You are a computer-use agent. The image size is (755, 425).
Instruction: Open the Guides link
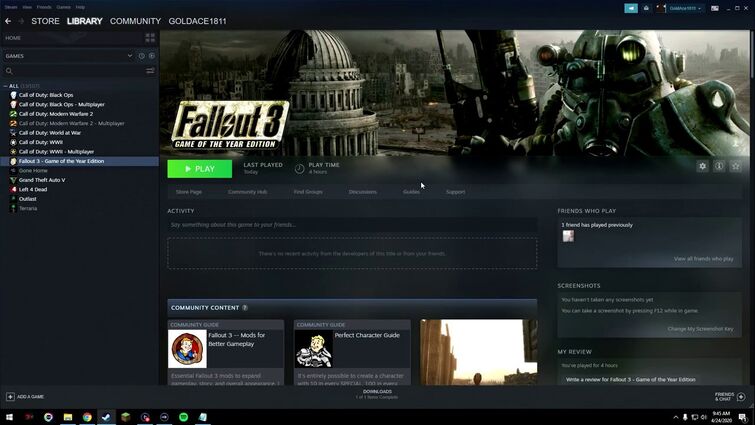pyautogui.click(x=411, y=192)
